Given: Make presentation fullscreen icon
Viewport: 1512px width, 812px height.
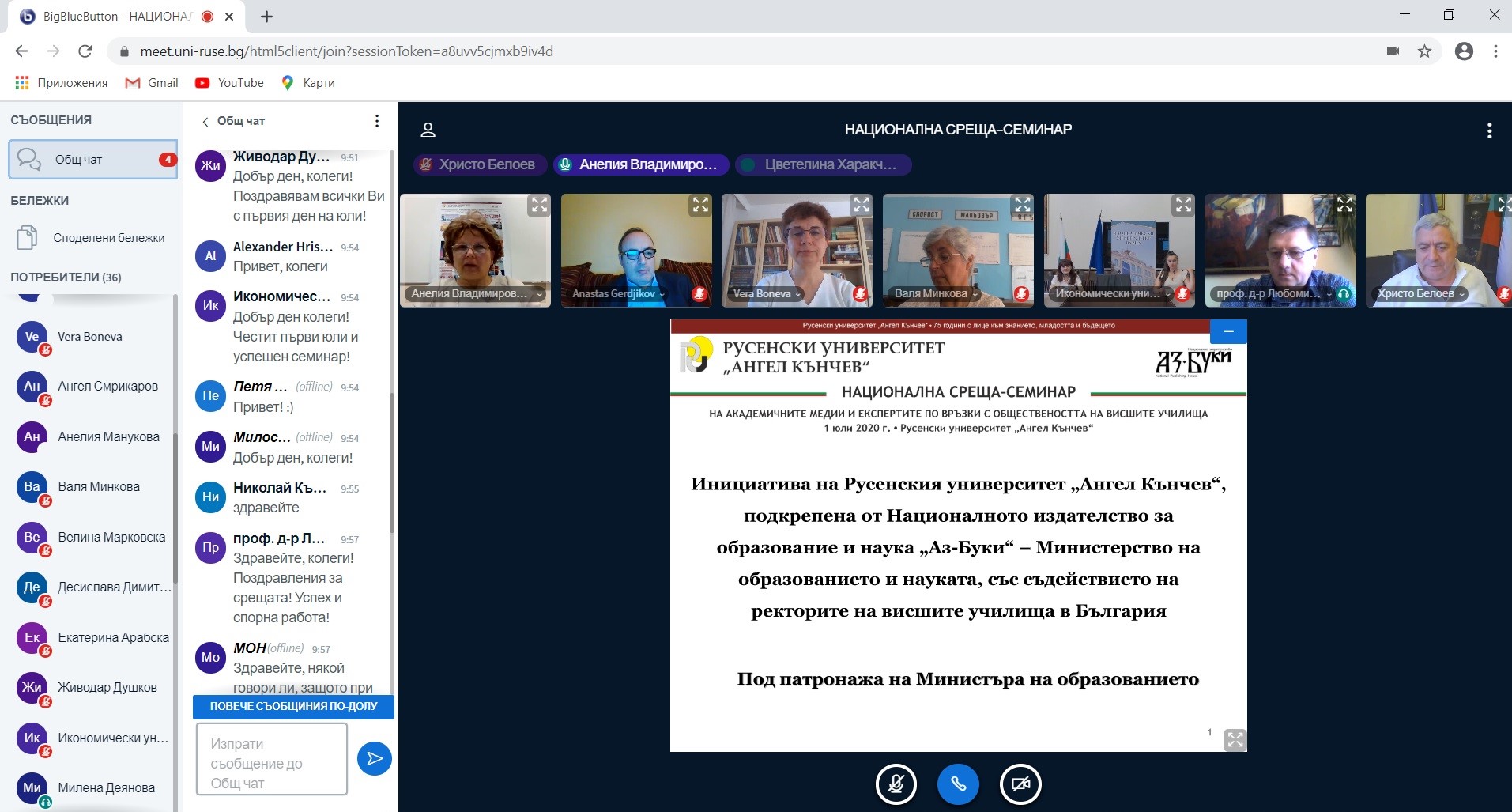Looking at the screenshot, I should click(x=1235, y=740).
